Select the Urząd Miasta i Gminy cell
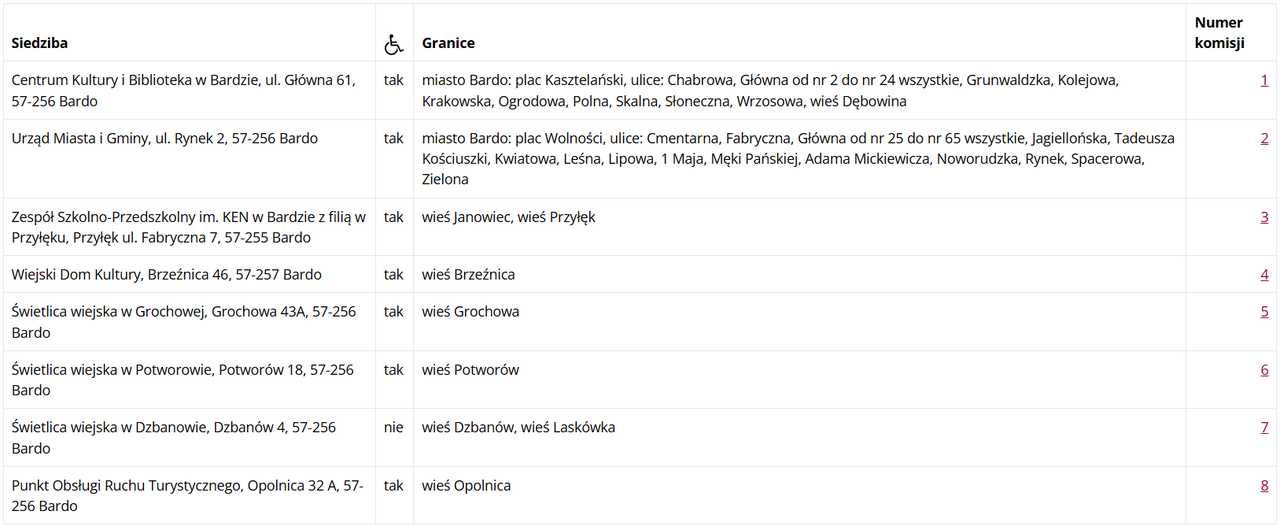This screenshot has height=526, width=1280. 189,158
